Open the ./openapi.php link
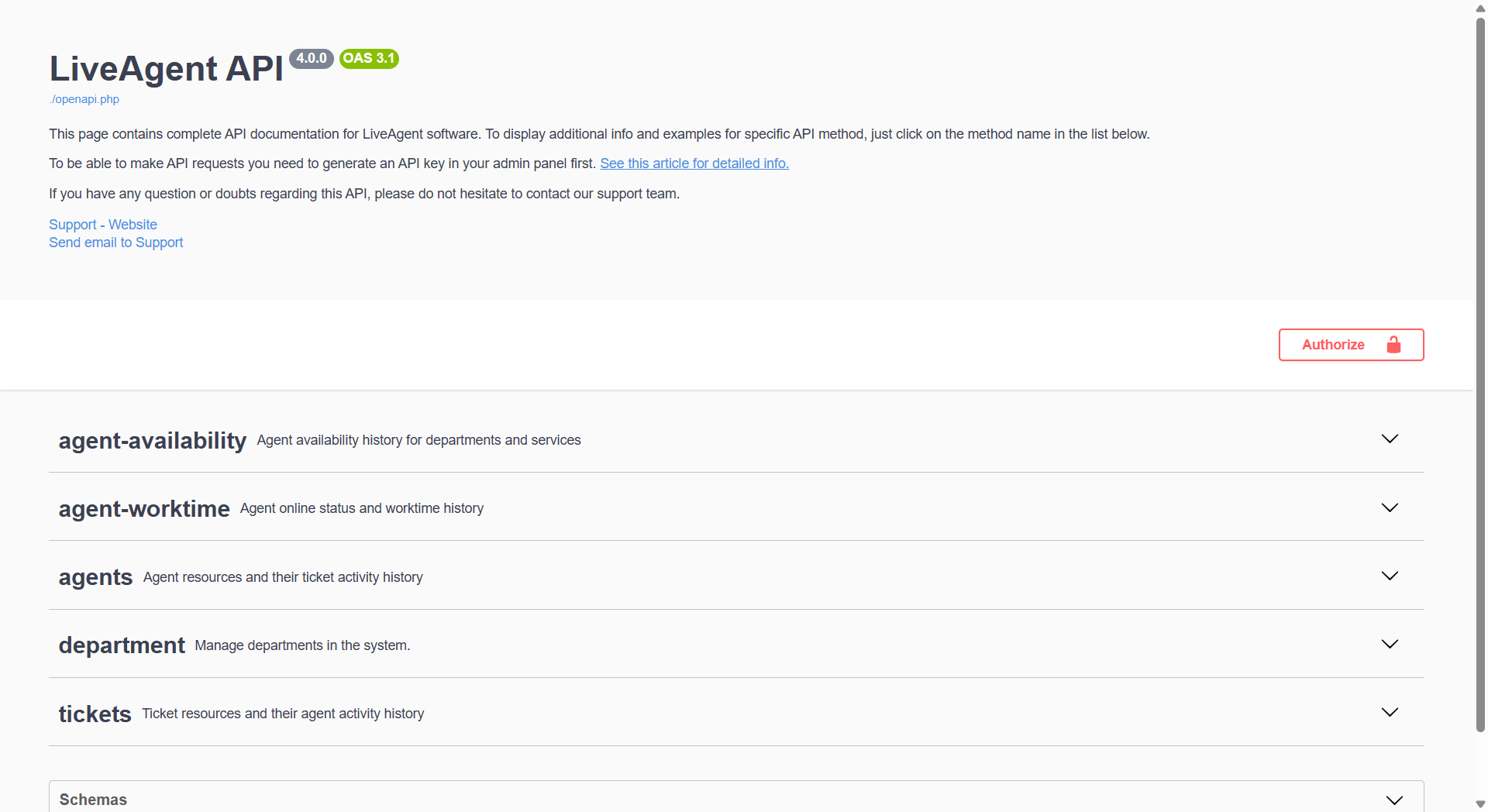The height and width of the screenshot is (812, 1488). pyautogui.click(x=84, y=99)
